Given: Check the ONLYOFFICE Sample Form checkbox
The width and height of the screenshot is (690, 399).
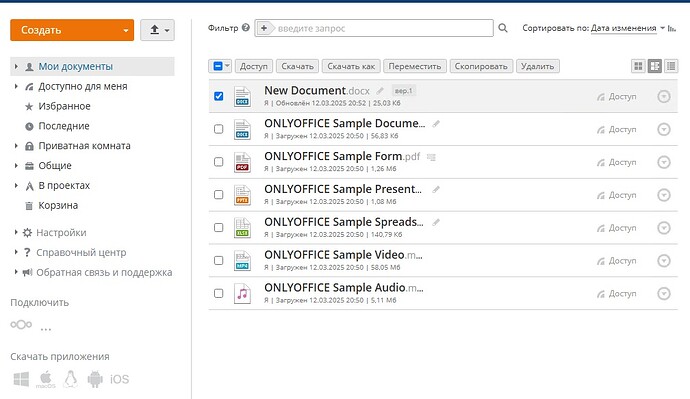Looking at the screenshot, I should (x=218, y=162).
